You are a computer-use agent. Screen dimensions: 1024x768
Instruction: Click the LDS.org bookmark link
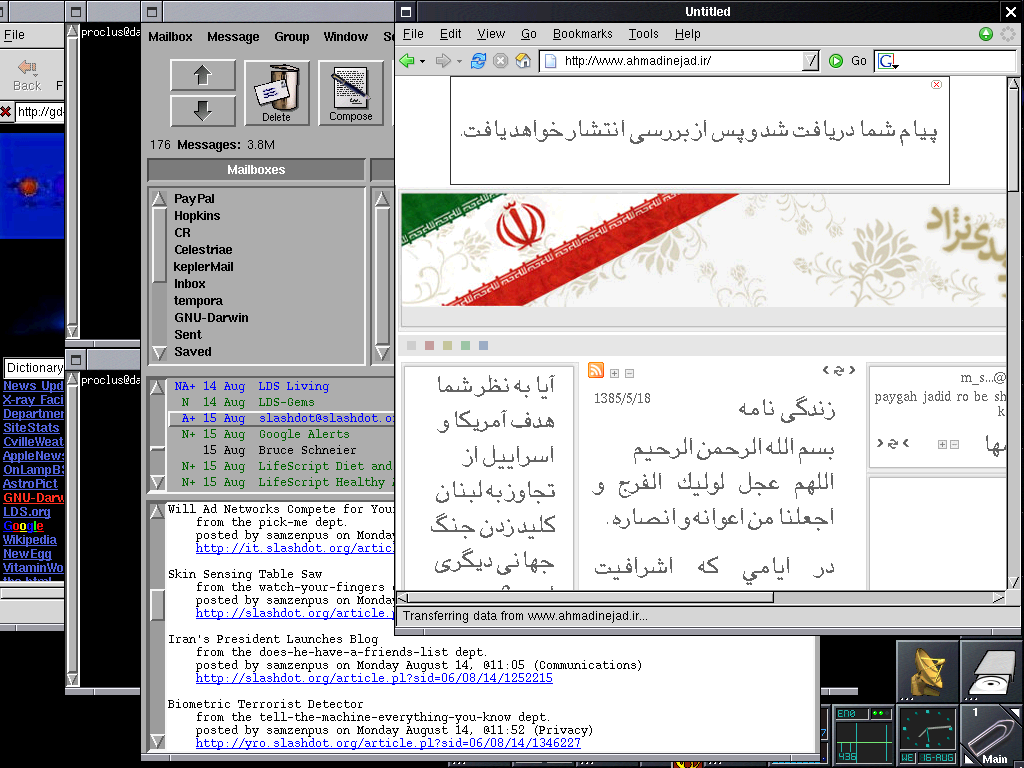click(x=26, y=512)
